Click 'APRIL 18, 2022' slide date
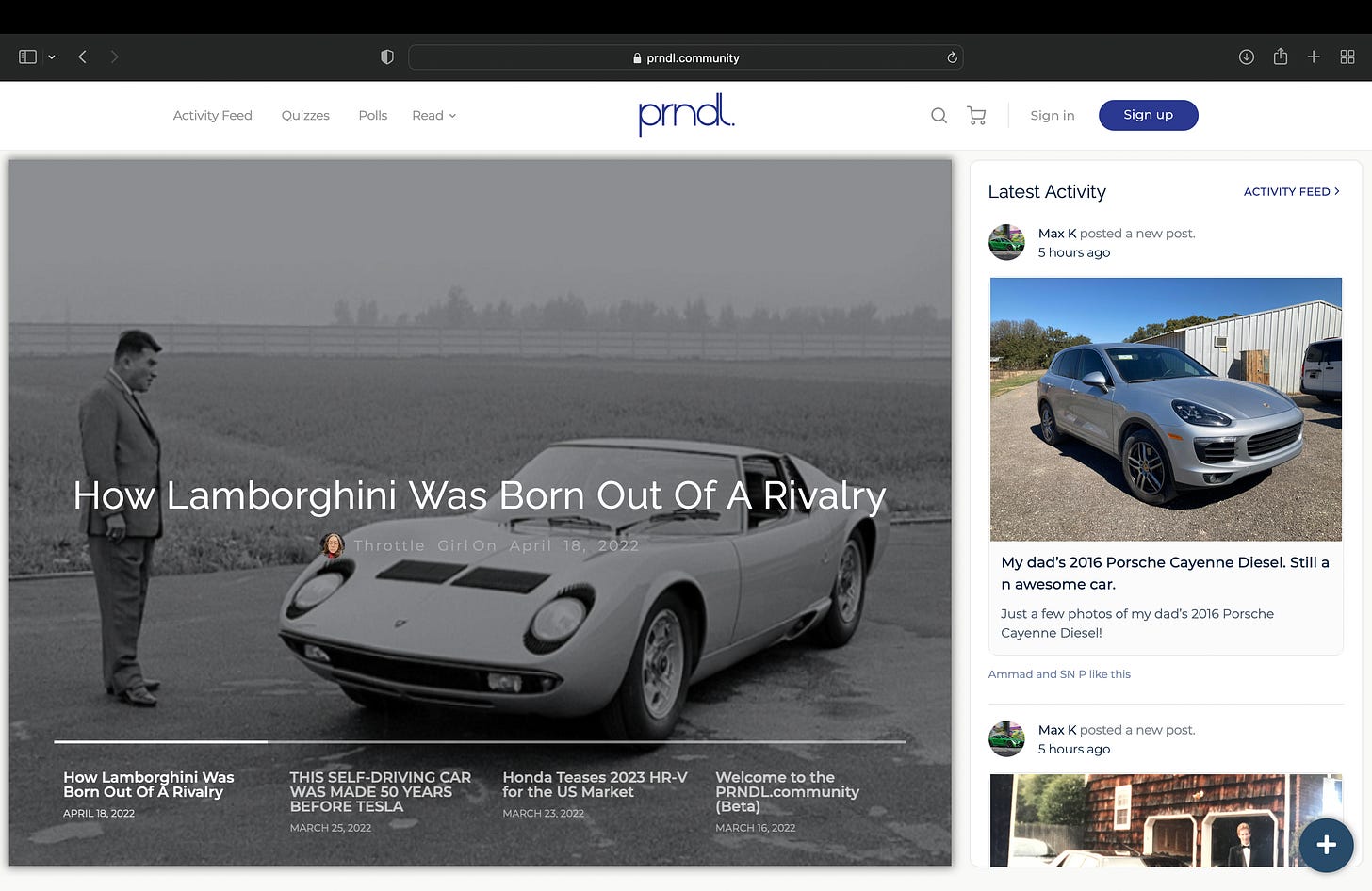 pos(99,814)
